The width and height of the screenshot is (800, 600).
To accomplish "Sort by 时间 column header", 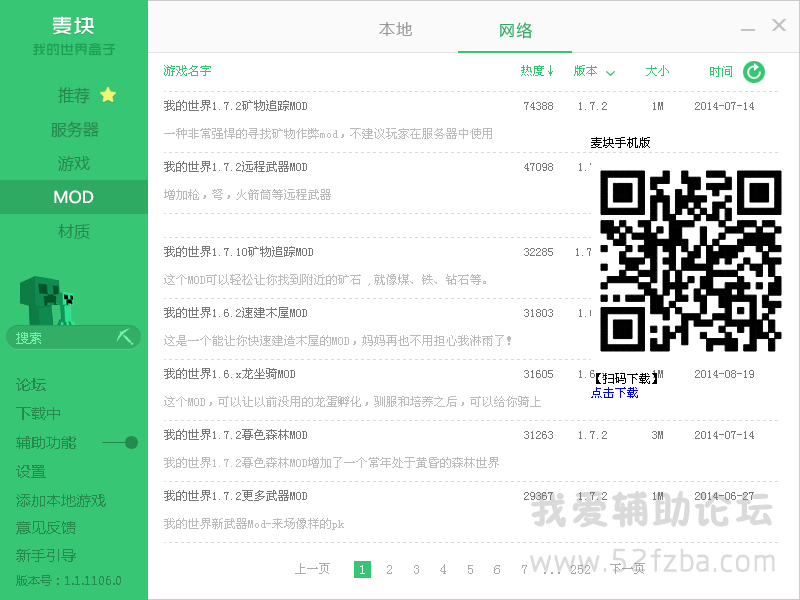I will click(720, 71).
